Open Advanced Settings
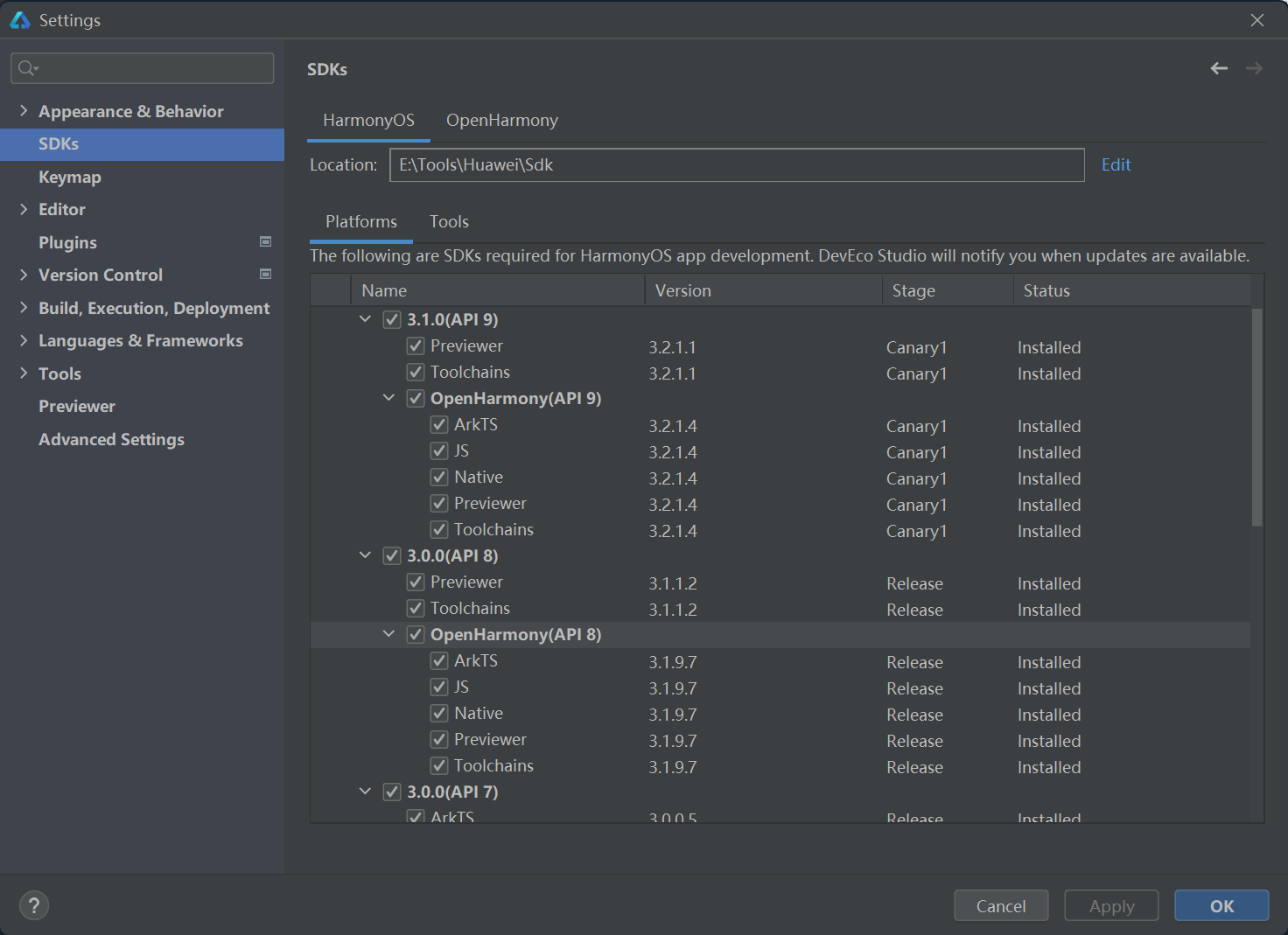Screen dimensions: 1288x935 click(111, 440)
